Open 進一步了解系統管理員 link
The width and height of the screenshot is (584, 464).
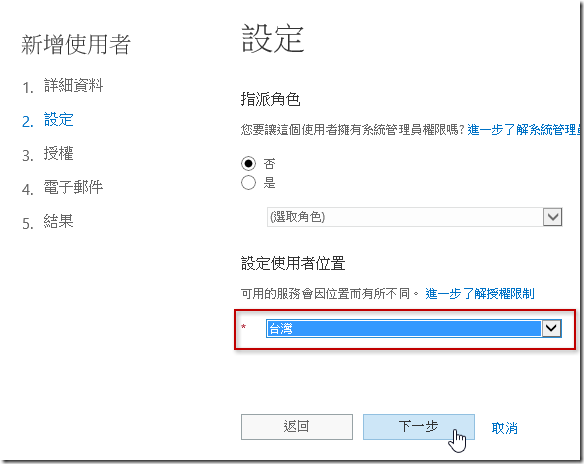(x=523, y=130)
